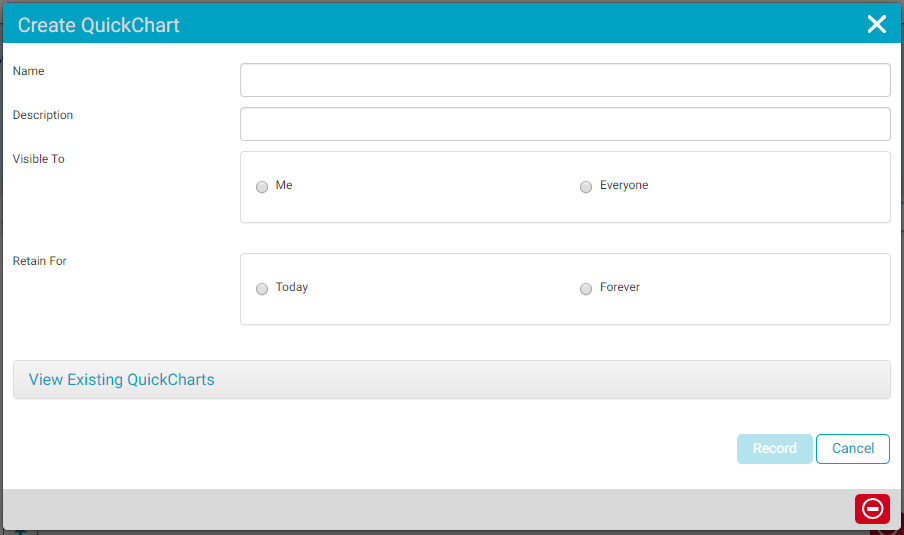
Task: Click the Me option text label
Action: (x=284, y=185)
